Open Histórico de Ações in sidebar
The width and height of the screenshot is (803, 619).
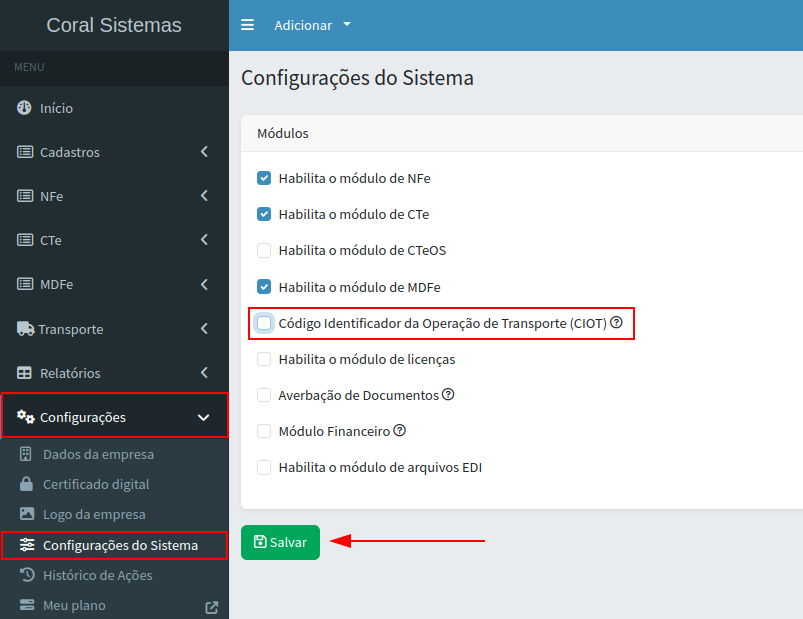[97, 575]
